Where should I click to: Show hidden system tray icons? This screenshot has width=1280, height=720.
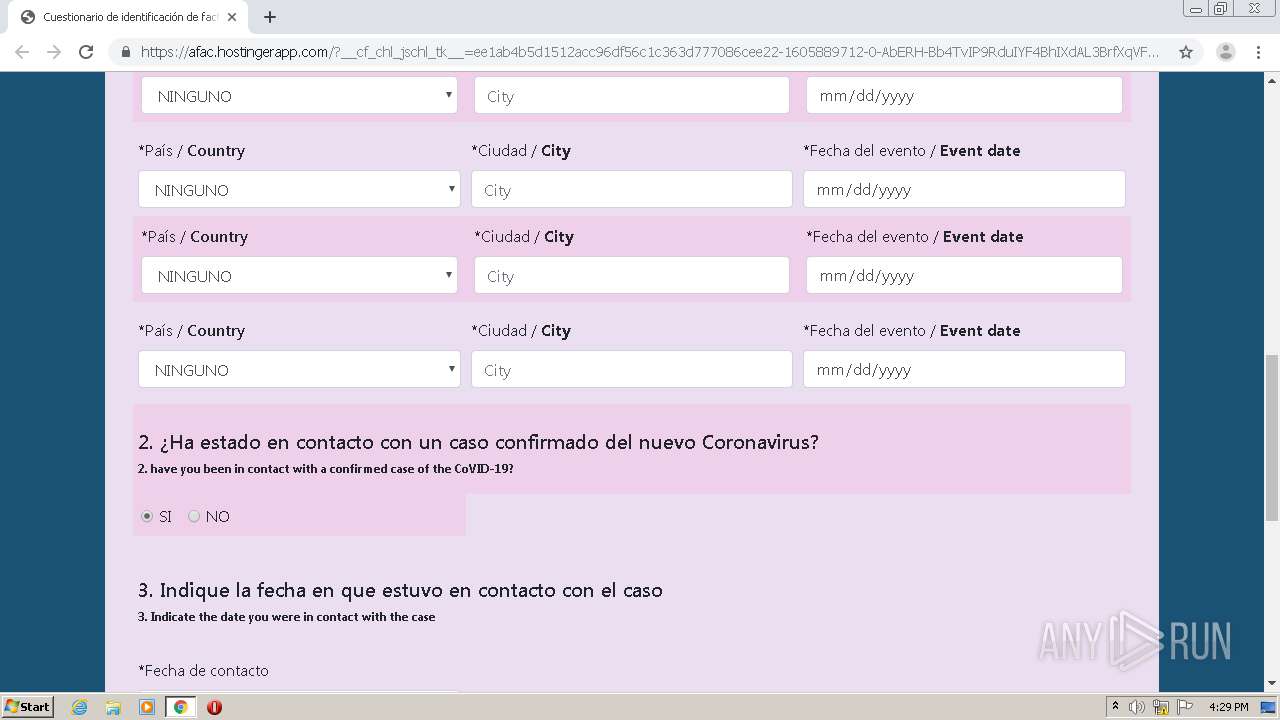coord(1115,707)
